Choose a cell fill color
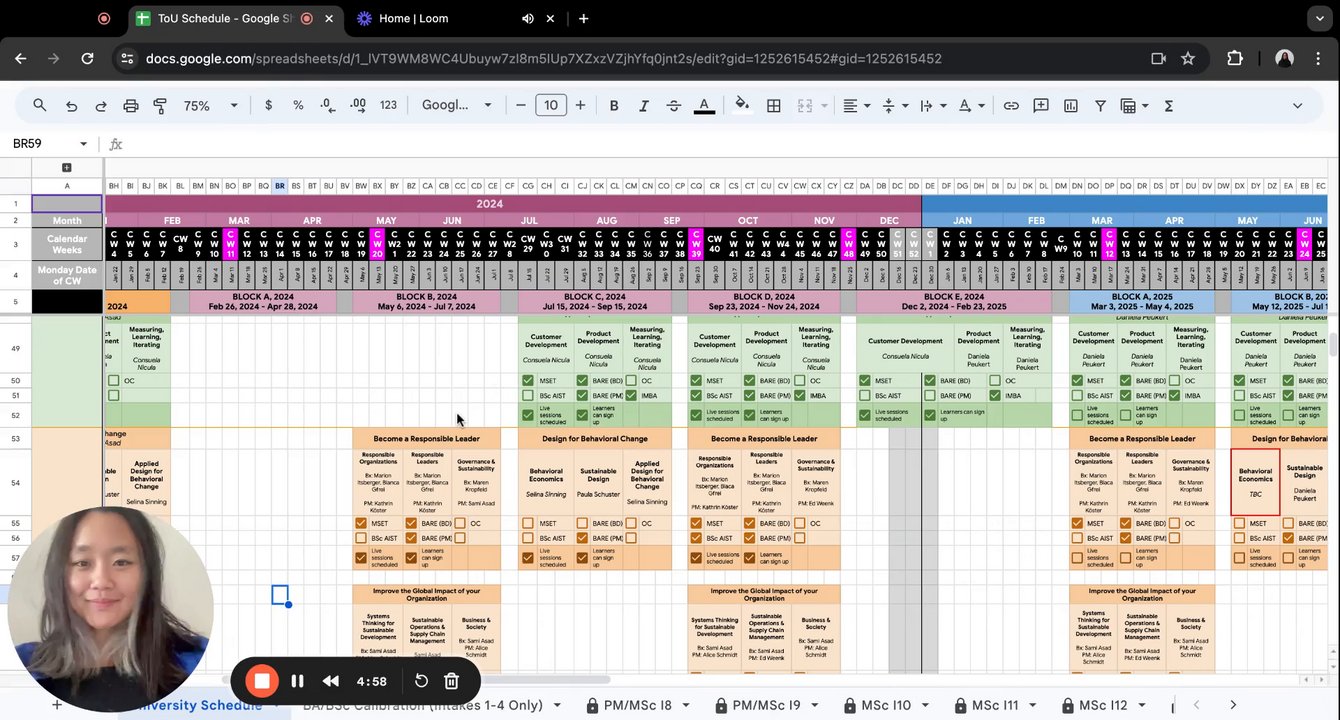The height and width of the screenshot is (720, 1340). 741,106
